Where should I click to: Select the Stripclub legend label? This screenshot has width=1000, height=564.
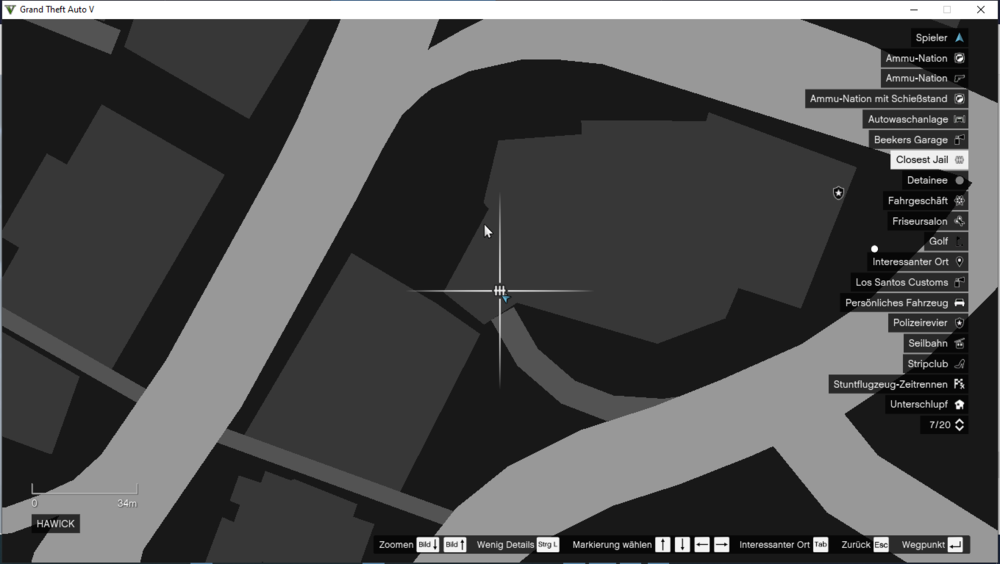(x=928, y=364)
